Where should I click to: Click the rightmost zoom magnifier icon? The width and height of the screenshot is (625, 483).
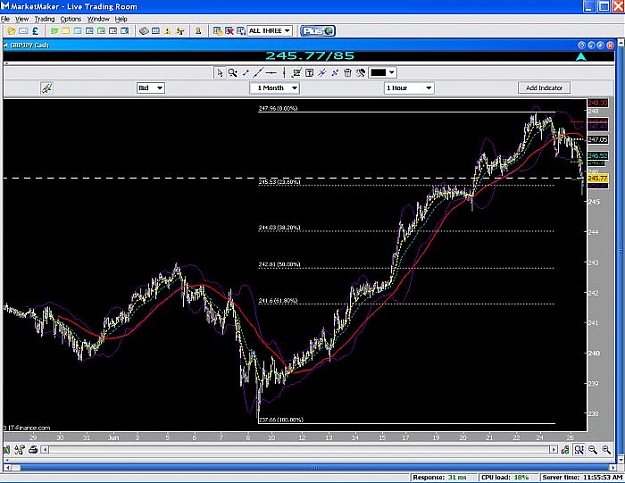pyautogui.click(x=606, y=450)
